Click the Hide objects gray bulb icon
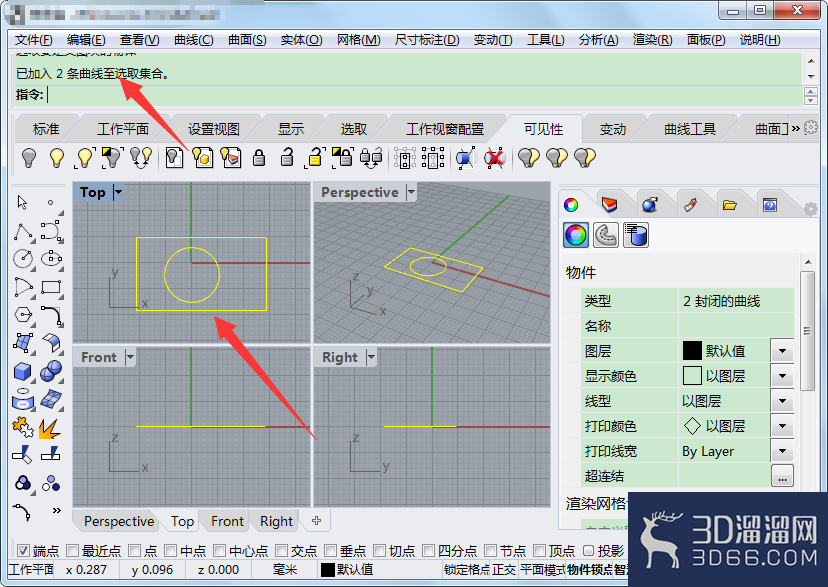 (29, 158)
